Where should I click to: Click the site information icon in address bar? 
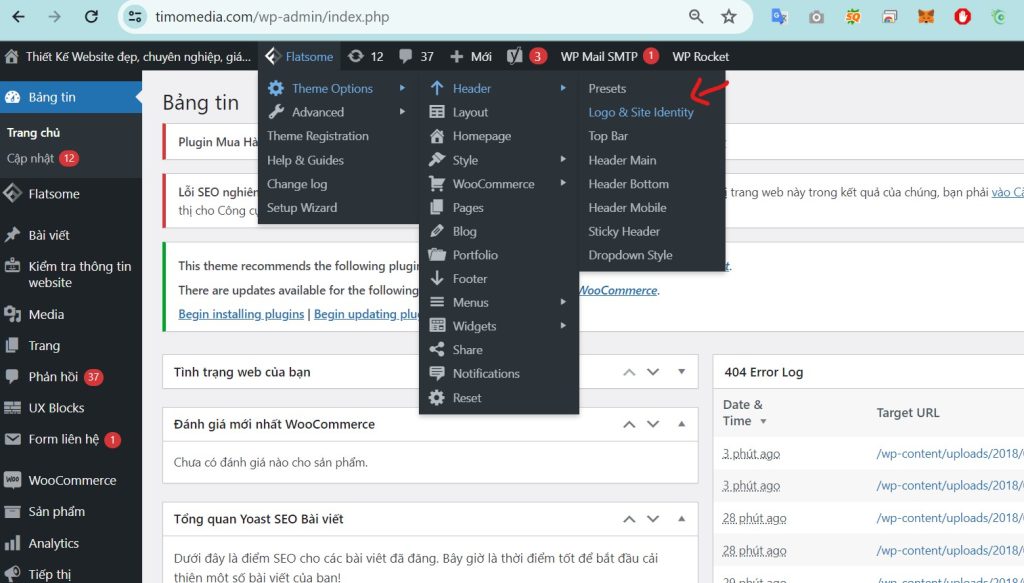pyautogui.click(x=135, y=16)
